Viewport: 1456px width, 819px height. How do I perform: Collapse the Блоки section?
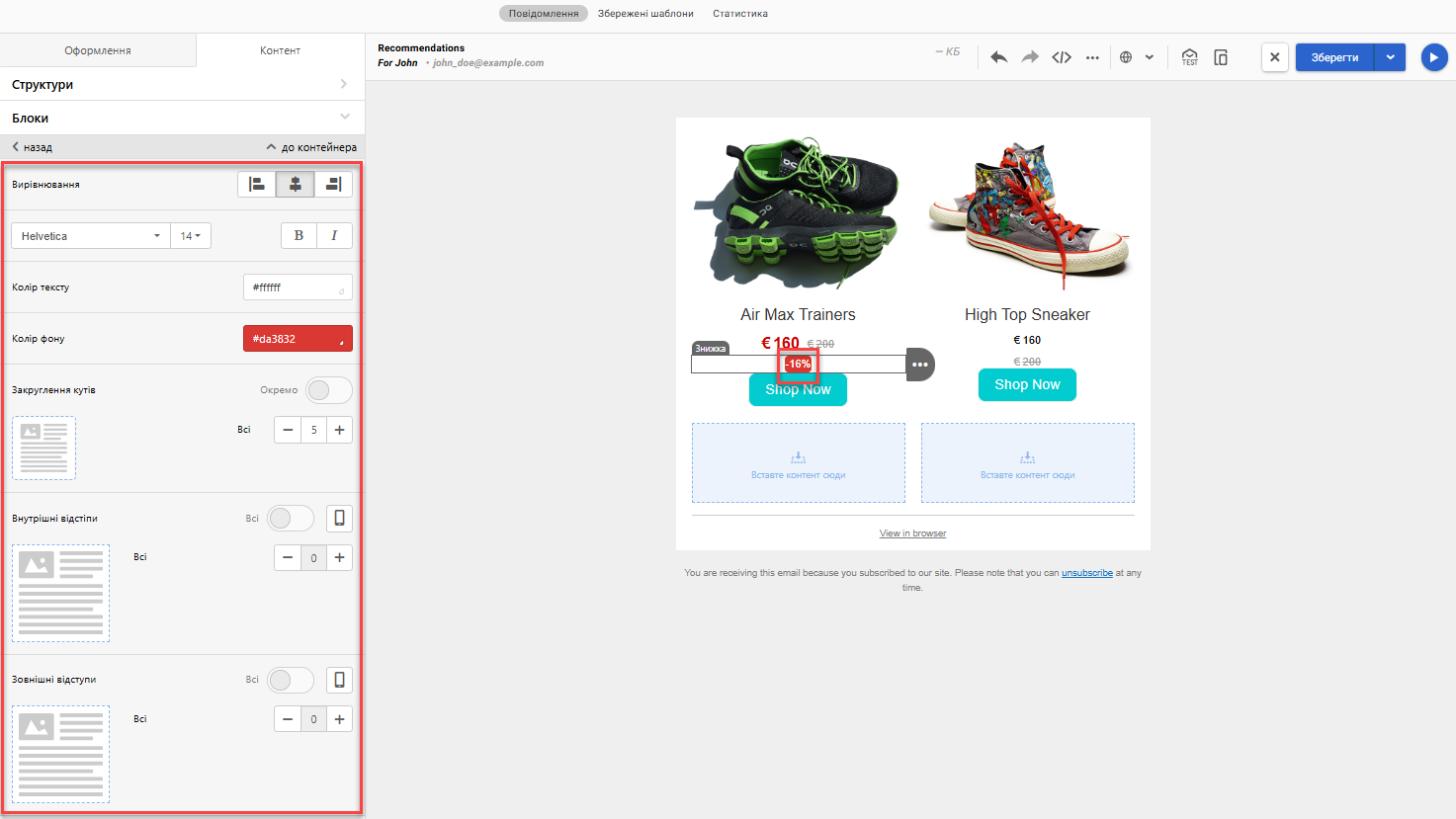coord(182,118)
